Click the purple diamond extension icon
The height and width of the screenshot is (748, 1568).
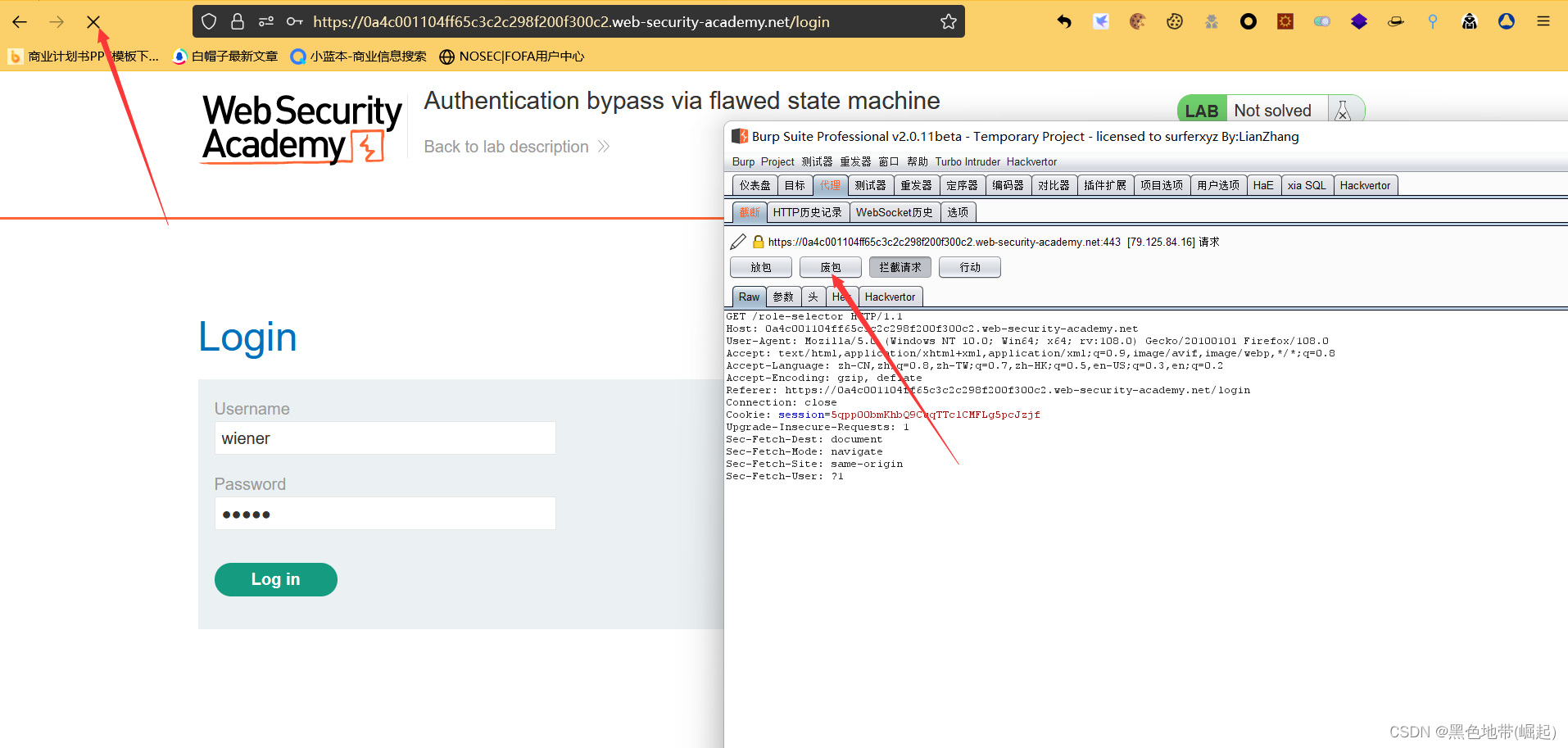tap(1359, 21)
